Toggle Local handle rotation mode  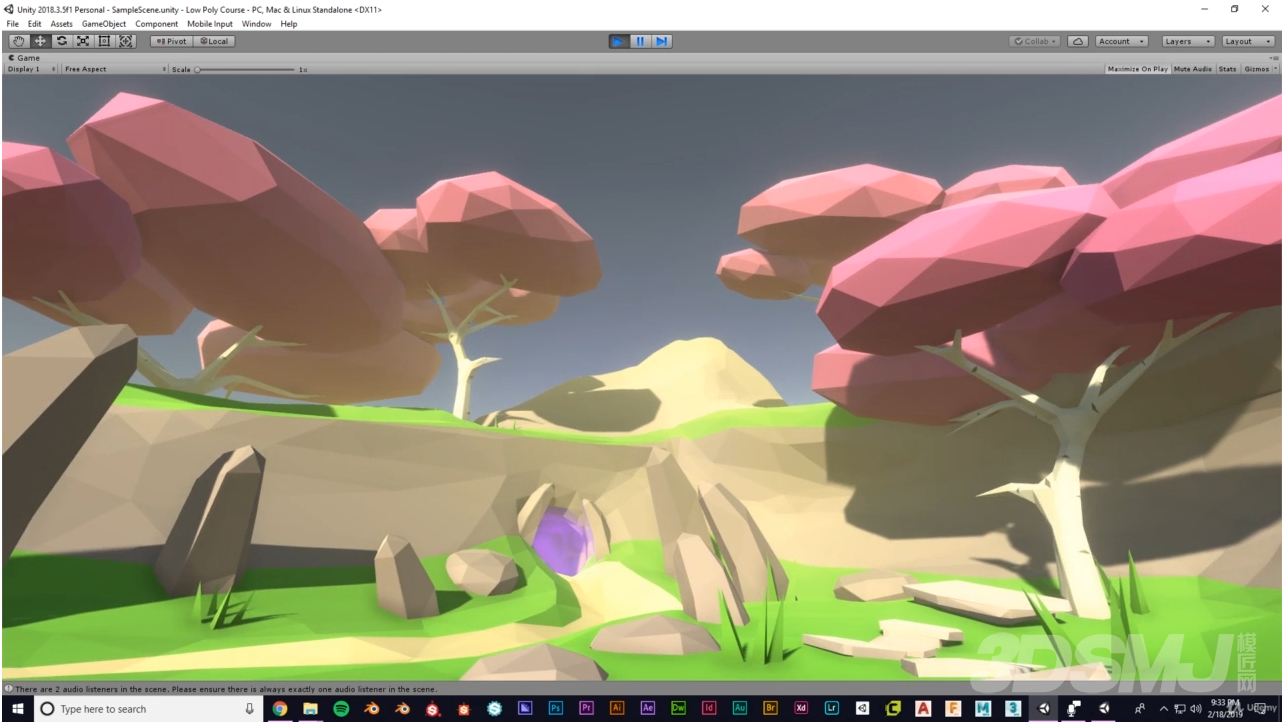[213, 41]
